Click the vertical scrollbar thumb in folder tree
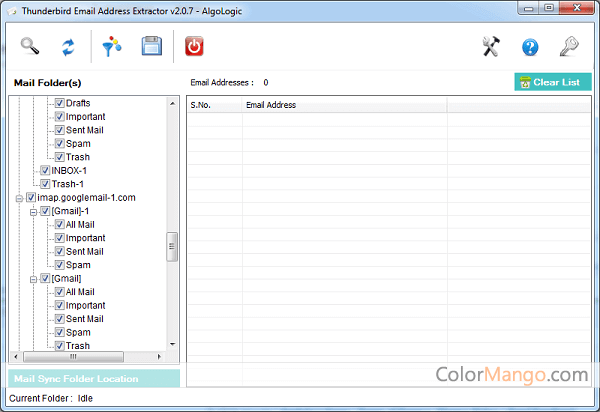The height and width of the screenshot is (412, 600). [x=172, y=247]
